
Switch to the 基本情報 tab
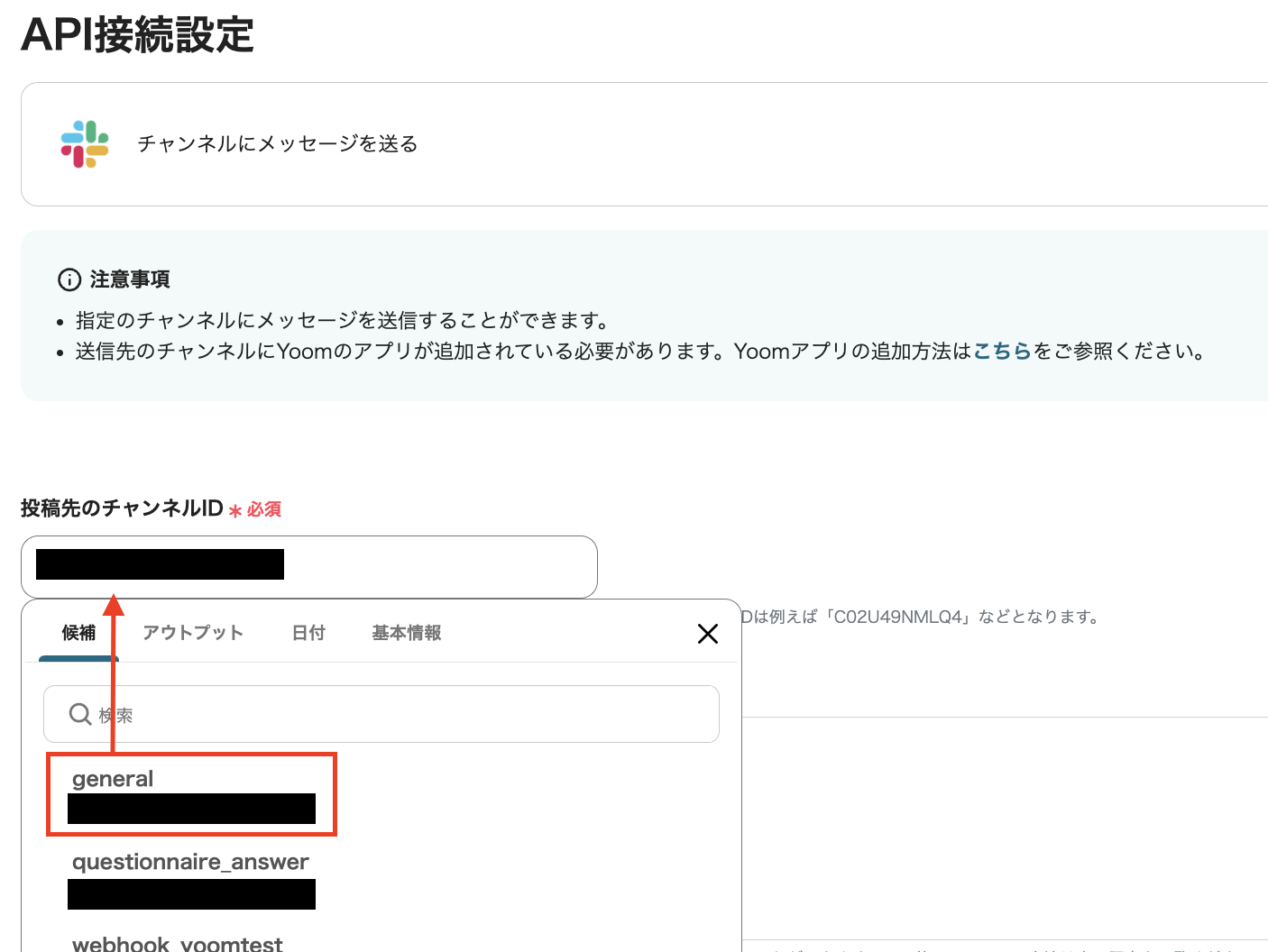pos(406,633)
